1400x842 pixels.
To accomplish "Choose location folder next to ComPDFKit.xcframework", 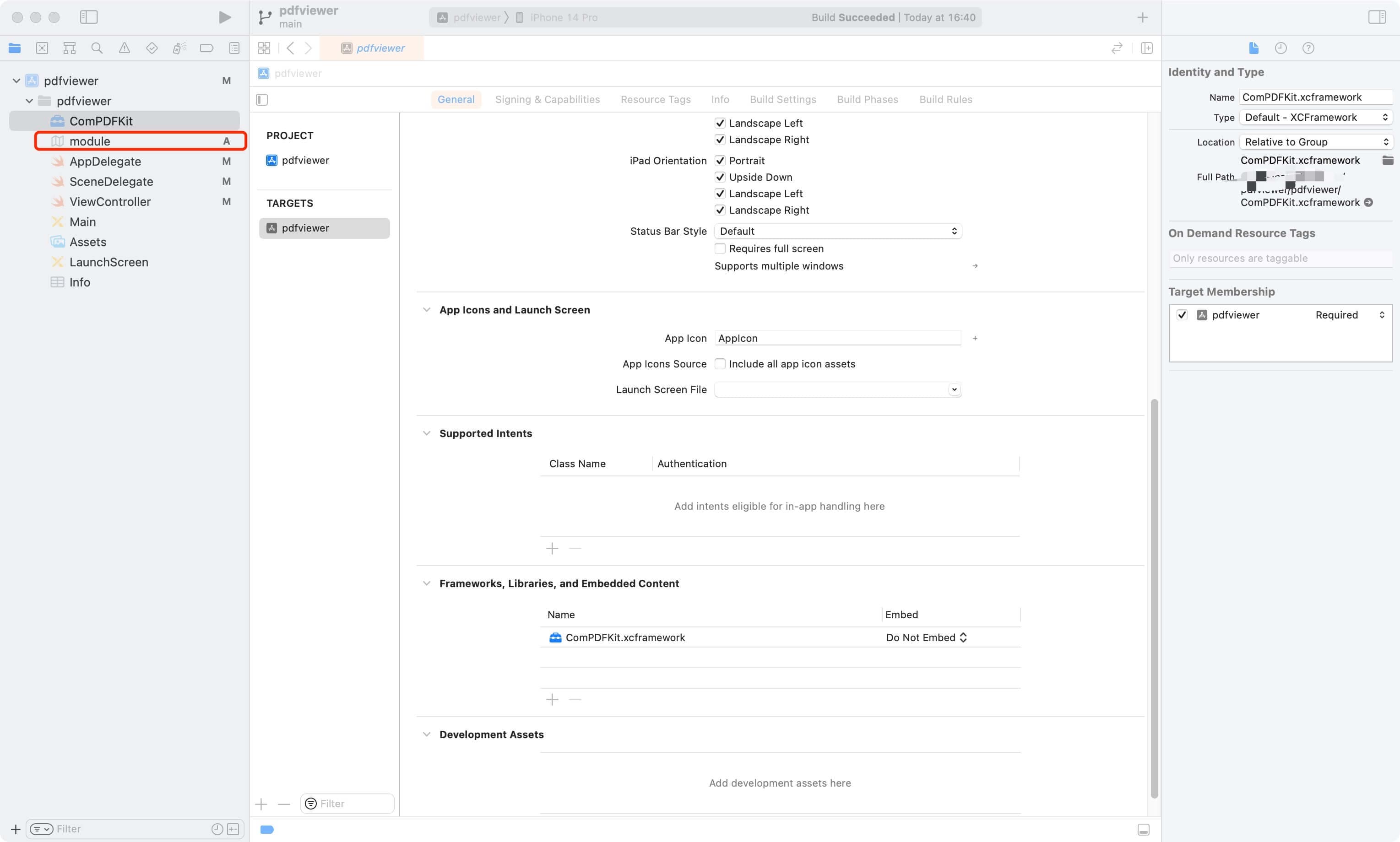I will 1388,161.
